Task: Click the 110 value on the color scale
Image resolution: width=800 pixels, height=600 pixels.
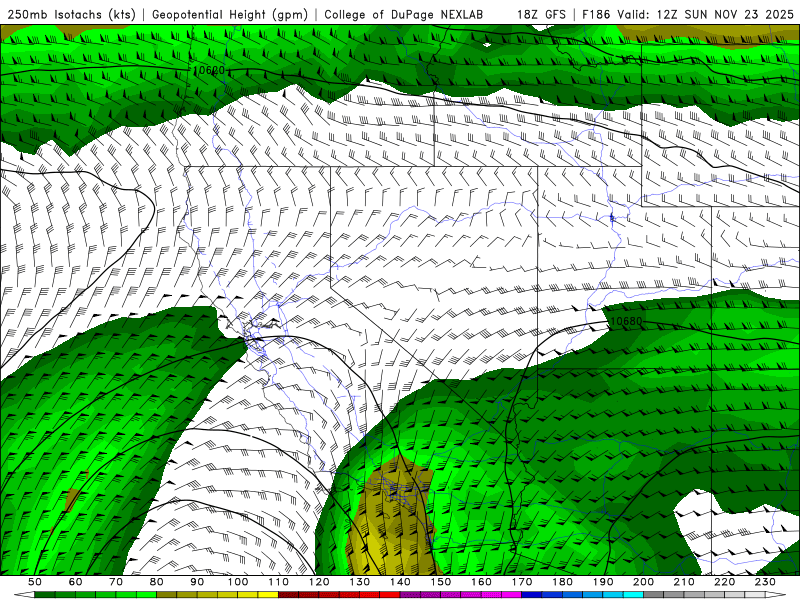Action: click(x=278, y=582)
